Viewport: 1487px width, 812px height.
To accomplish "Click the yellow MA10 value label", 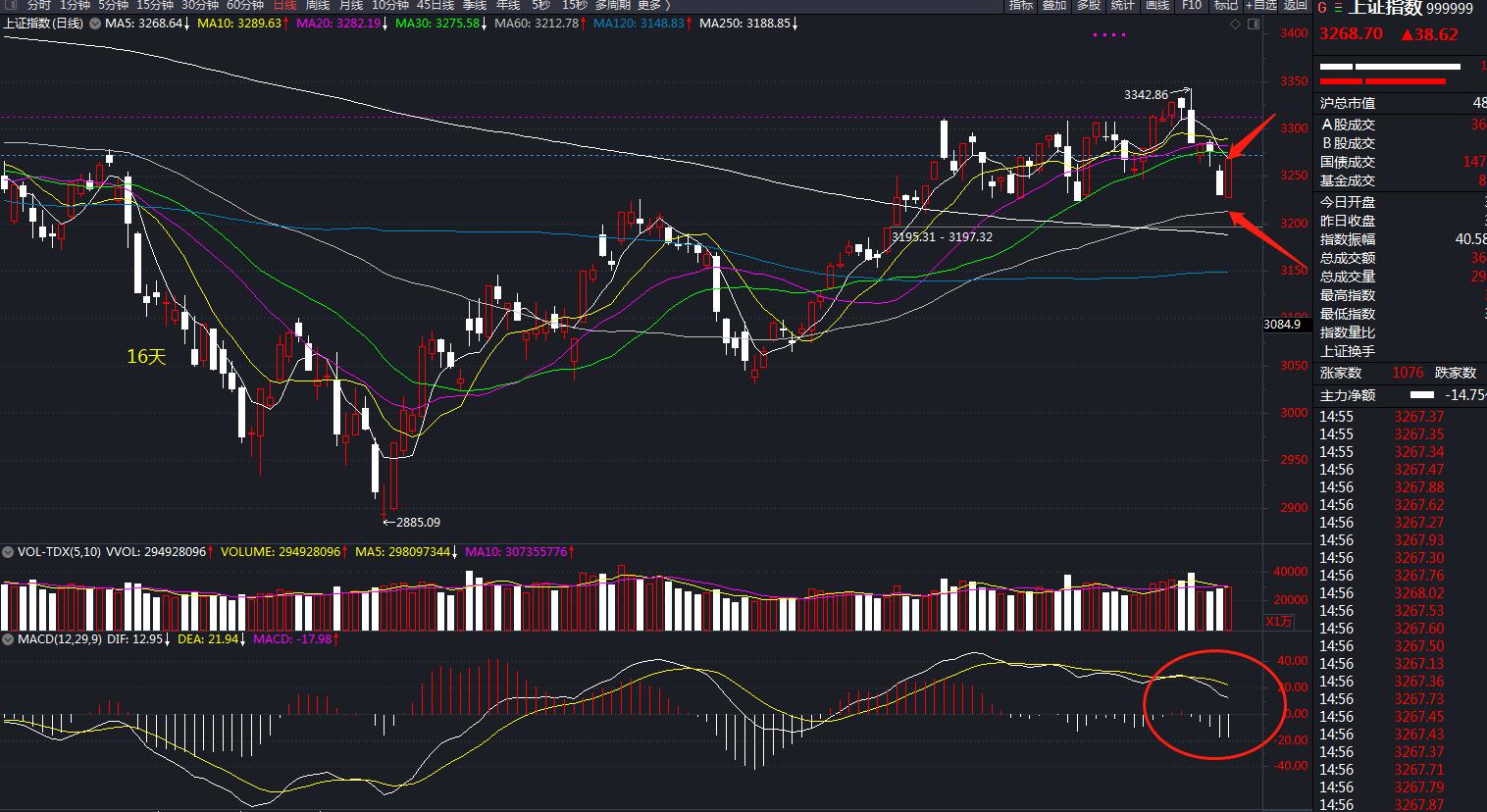I will pos(240,24).
